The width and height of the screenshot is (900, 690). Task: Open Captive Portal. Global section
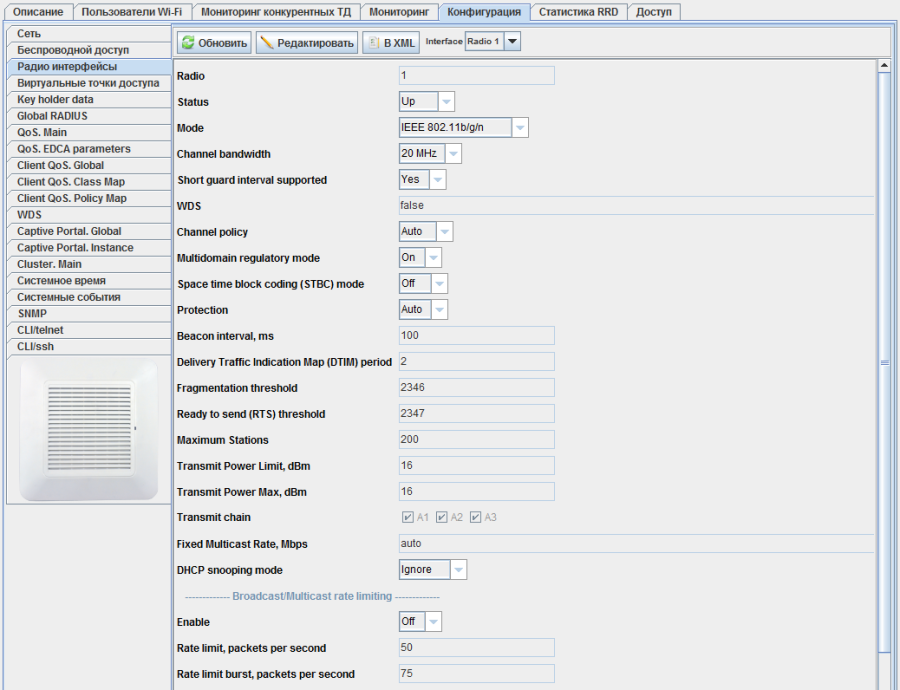click(89, 231)
